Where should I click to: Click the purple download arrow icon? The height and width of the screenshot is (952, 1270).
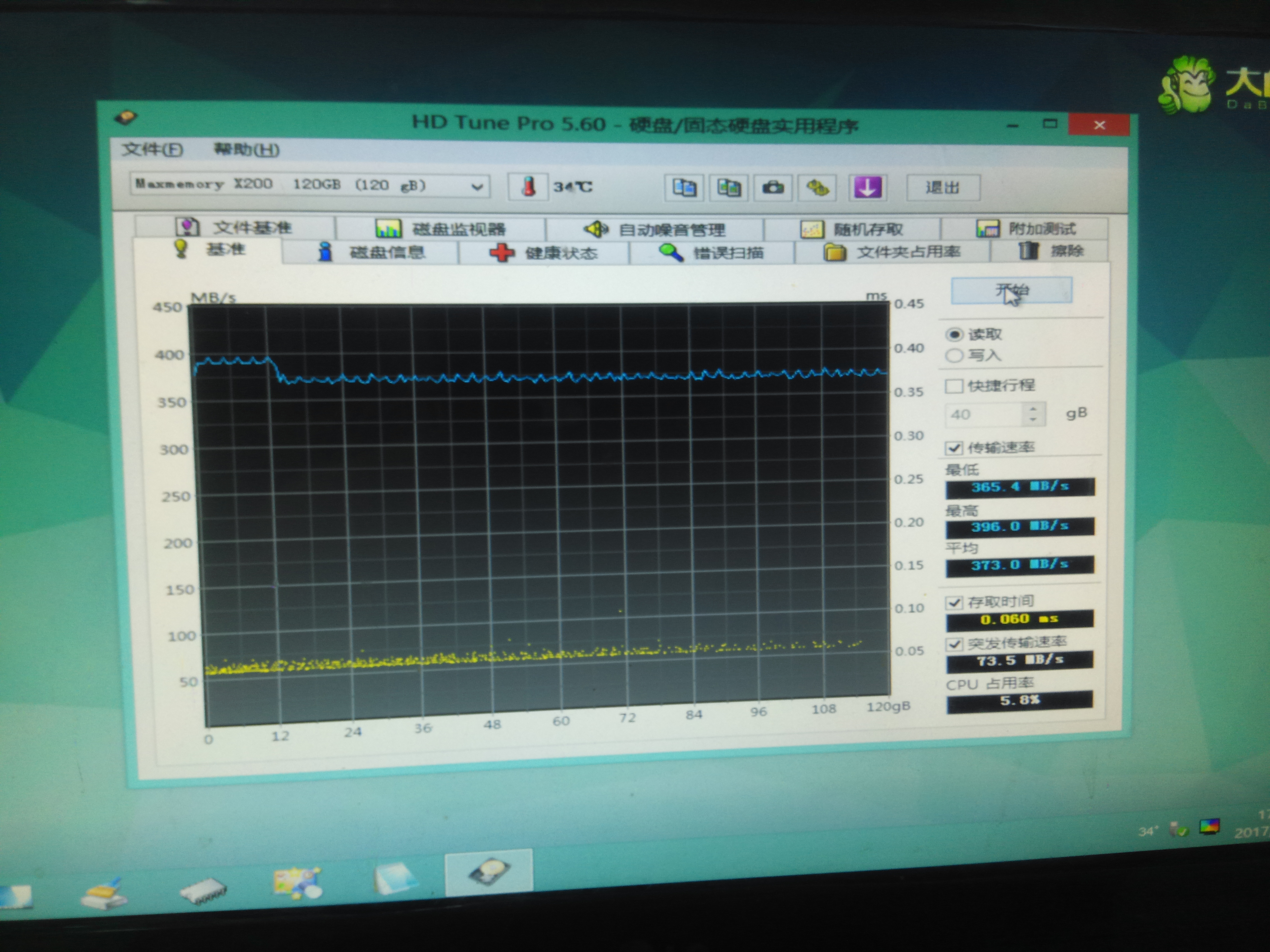click(x=868, y=188)
